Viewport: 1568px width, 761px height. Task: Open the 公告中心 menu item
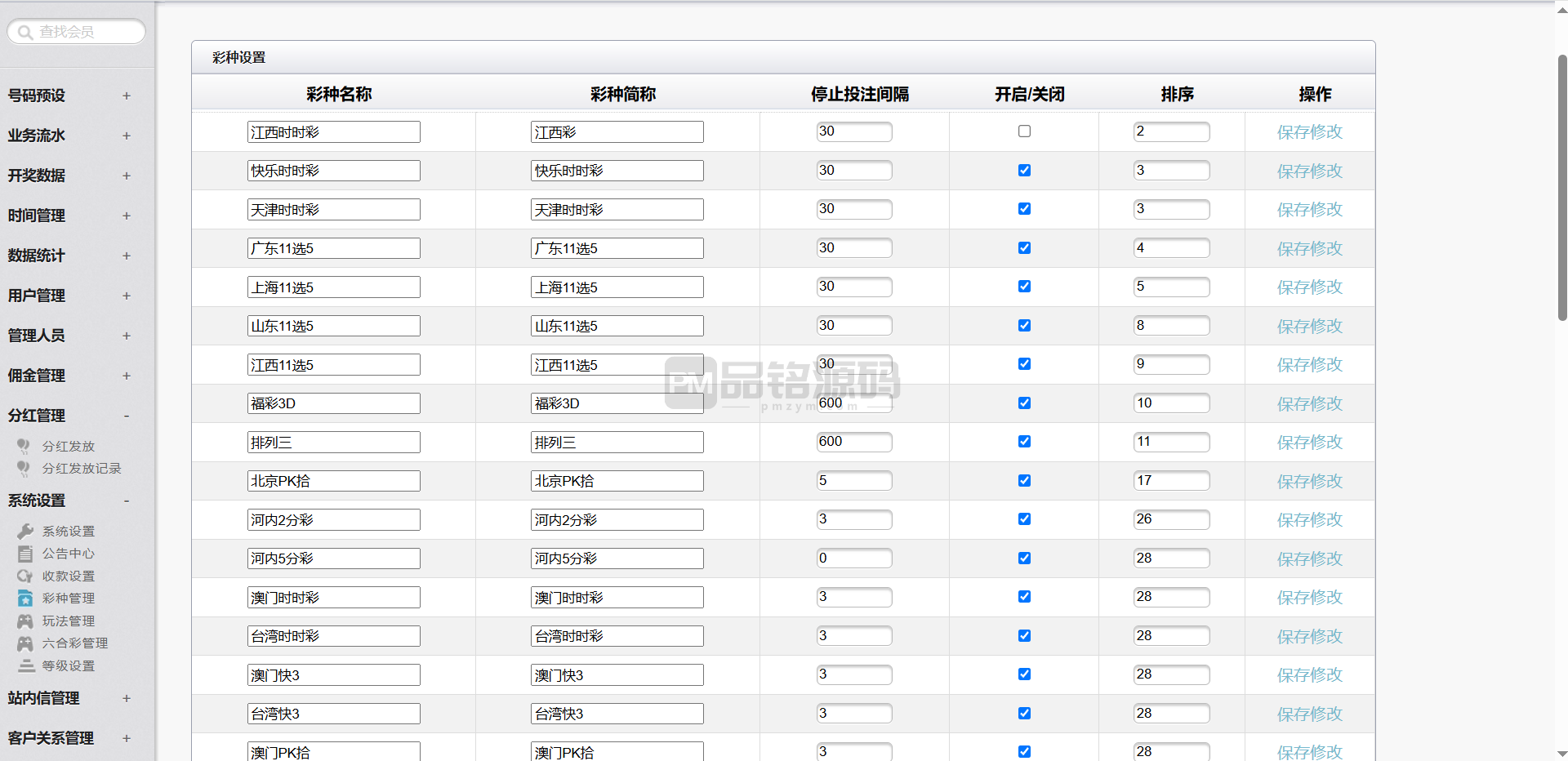pyautogui.click(x=69, y=554)
